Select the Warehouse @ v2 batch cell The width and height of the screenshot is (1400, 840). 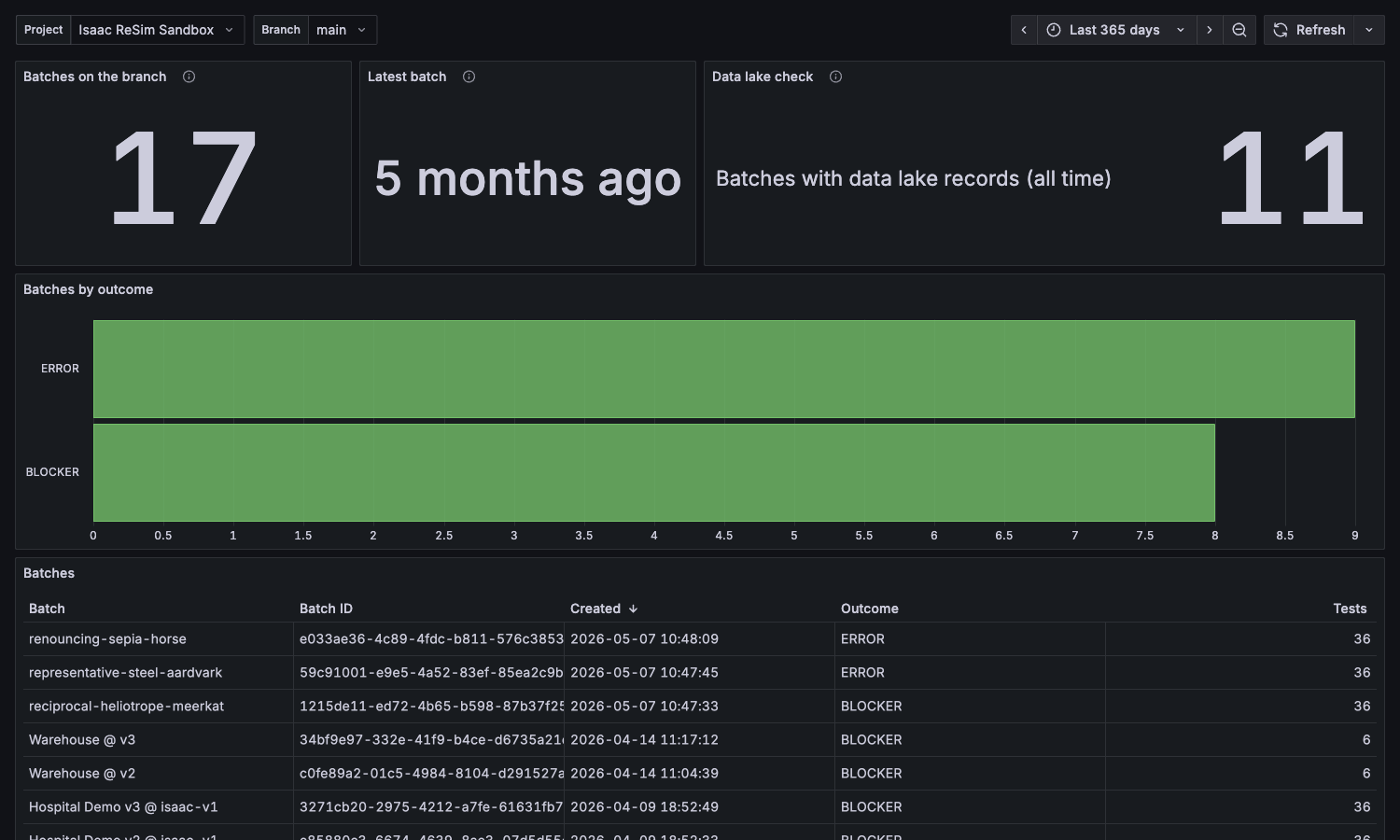159,774
